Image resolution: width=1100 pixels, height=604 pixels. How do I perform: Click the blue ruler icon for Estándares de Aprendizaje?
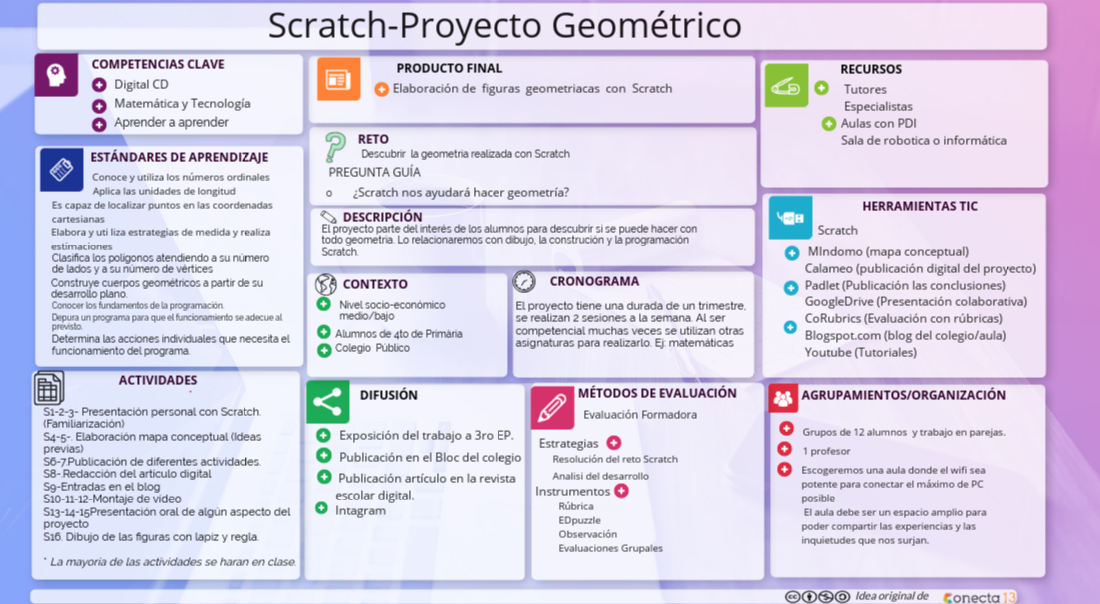[61, 169]
